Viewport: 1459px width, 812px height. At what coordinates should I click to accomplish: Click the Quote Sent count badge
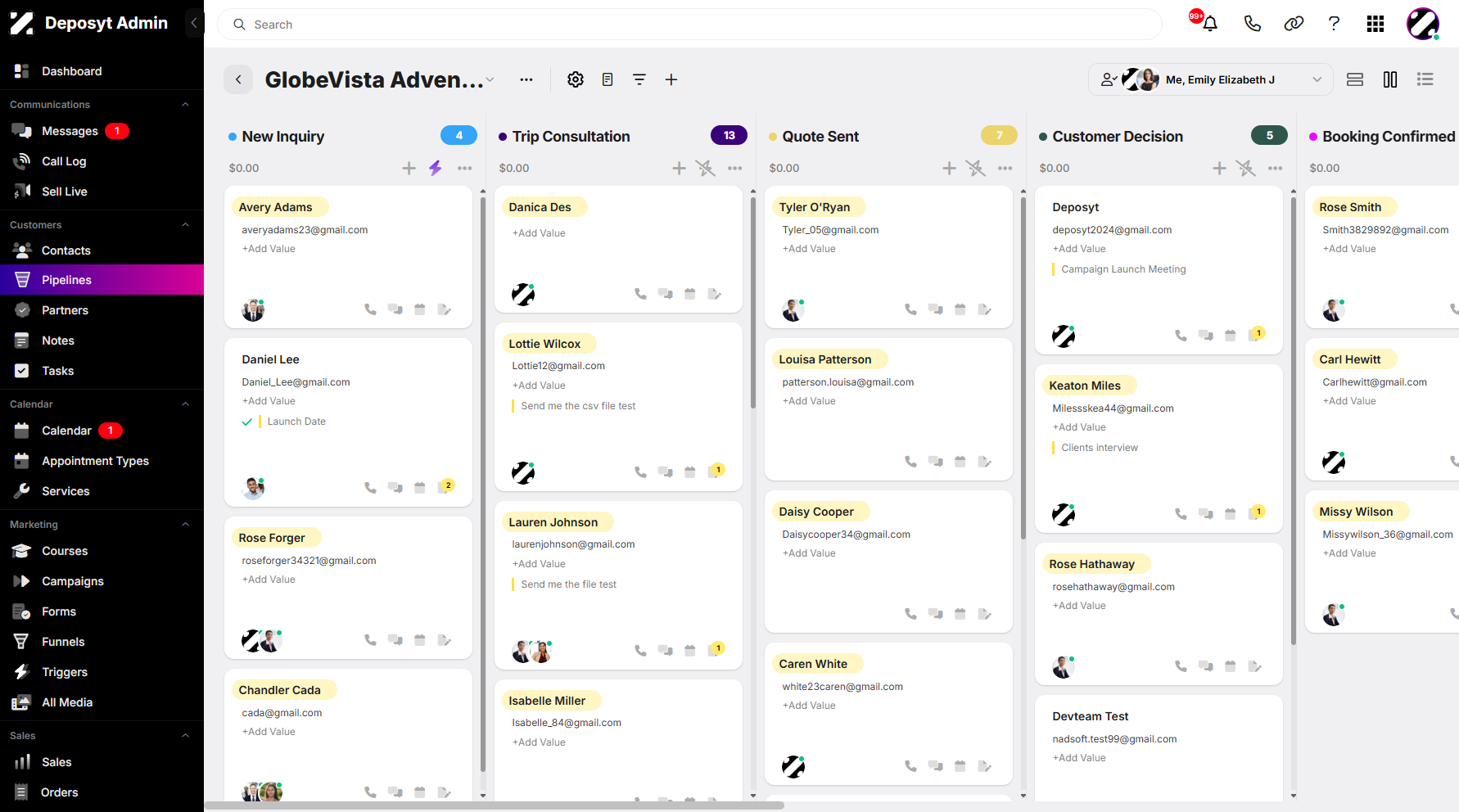point(999,136)
